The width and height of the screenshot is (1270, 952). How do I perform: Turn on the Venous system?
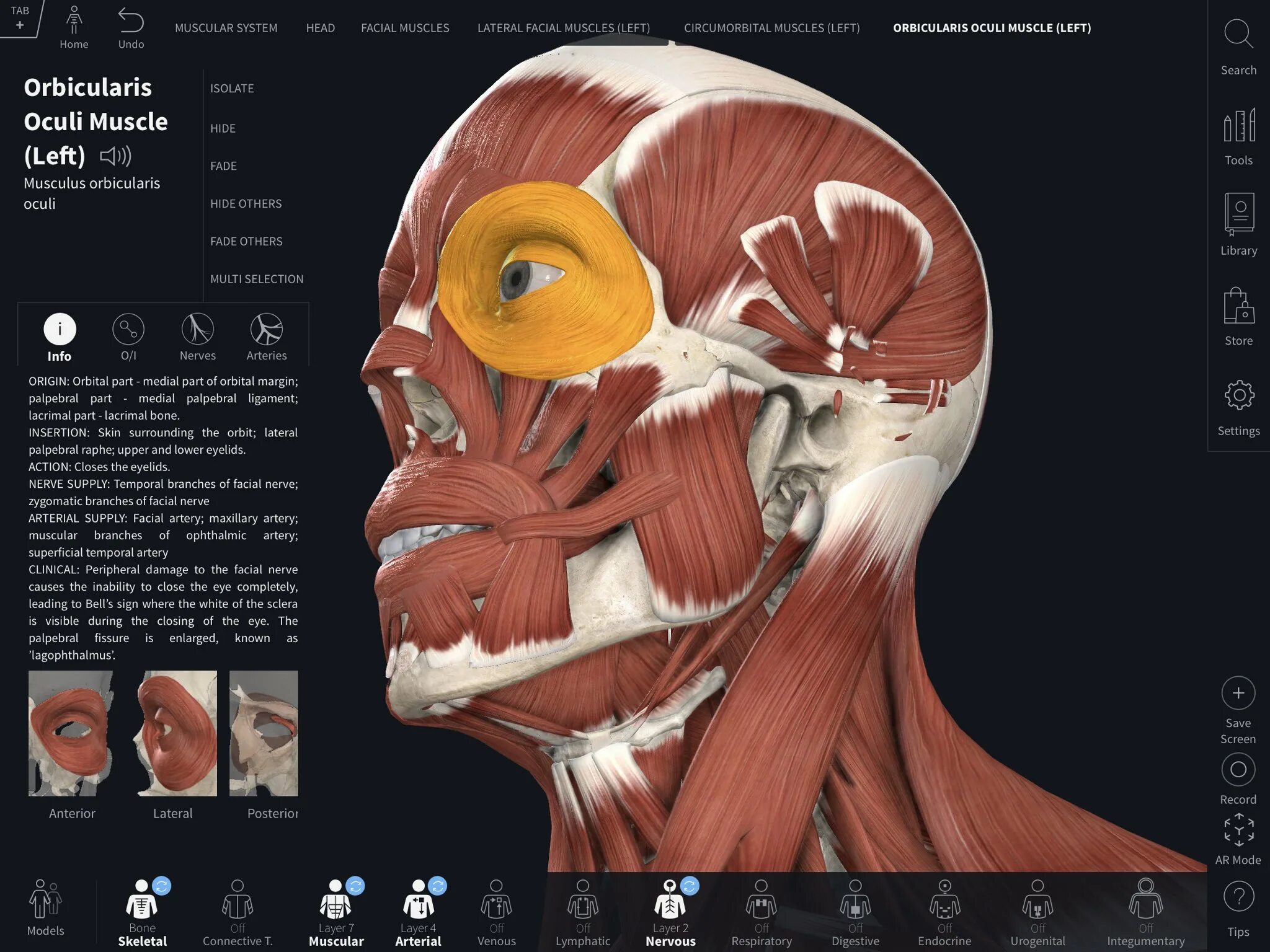pyautogui.click(x=496, y=913)
